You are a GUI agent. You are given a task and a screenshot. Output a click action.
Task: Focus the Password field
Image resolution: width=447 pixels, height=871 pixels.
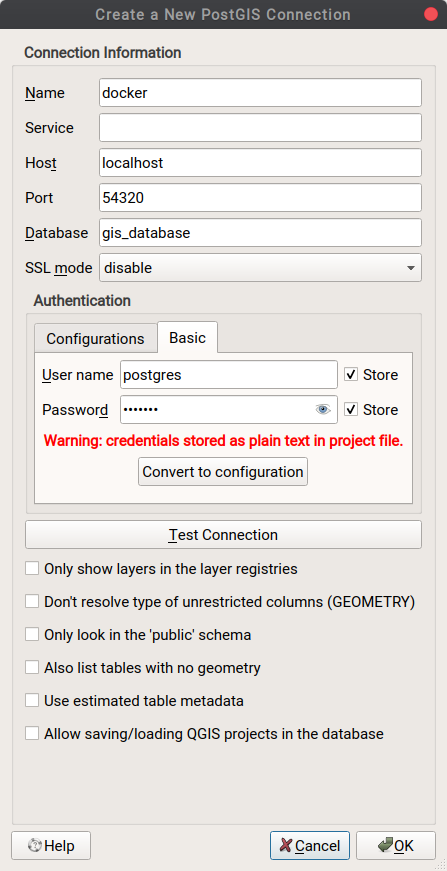(x=229, y=409)
